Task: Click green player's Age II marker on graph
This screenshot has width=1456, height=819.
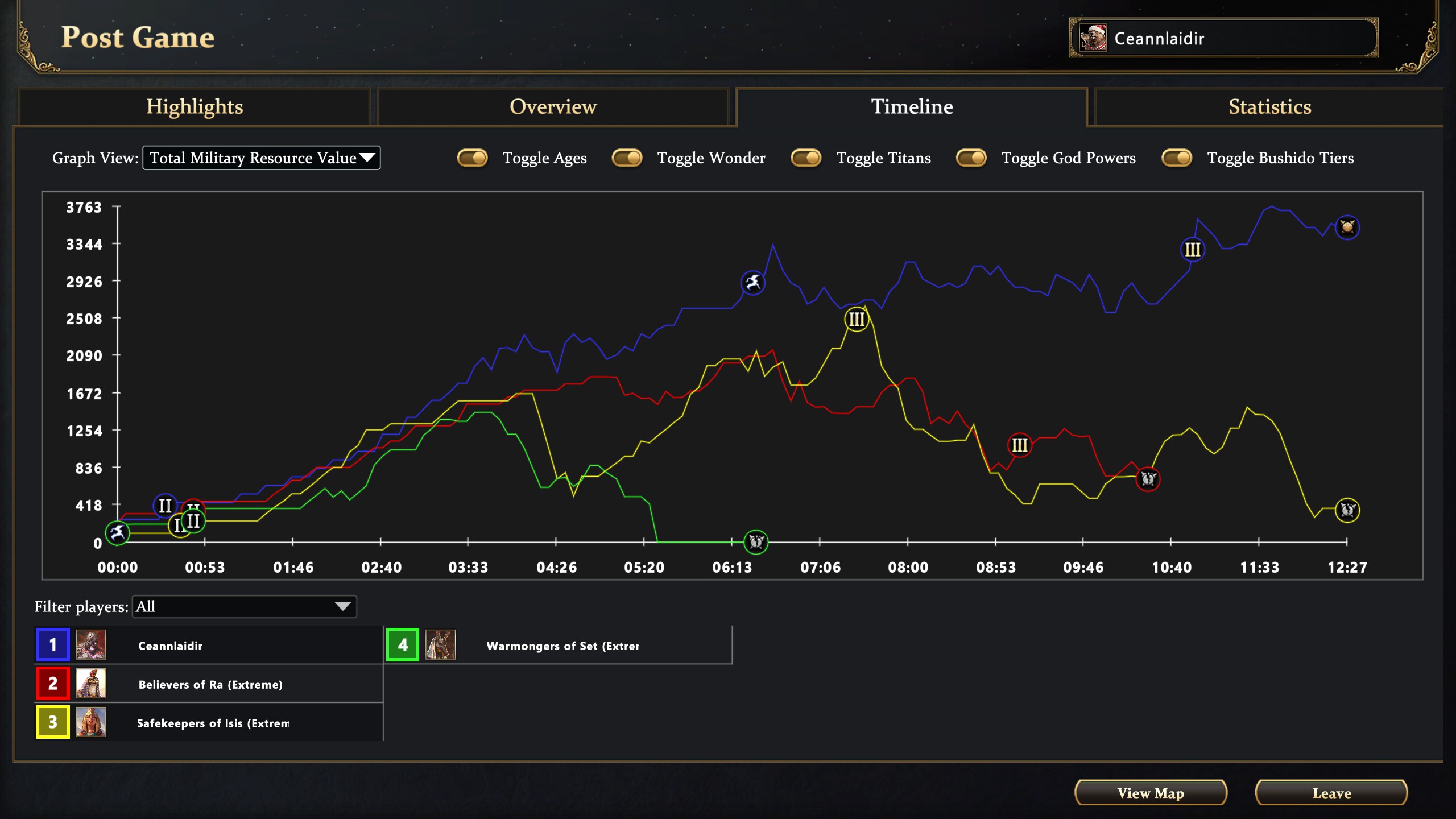Action: (193, 521)
